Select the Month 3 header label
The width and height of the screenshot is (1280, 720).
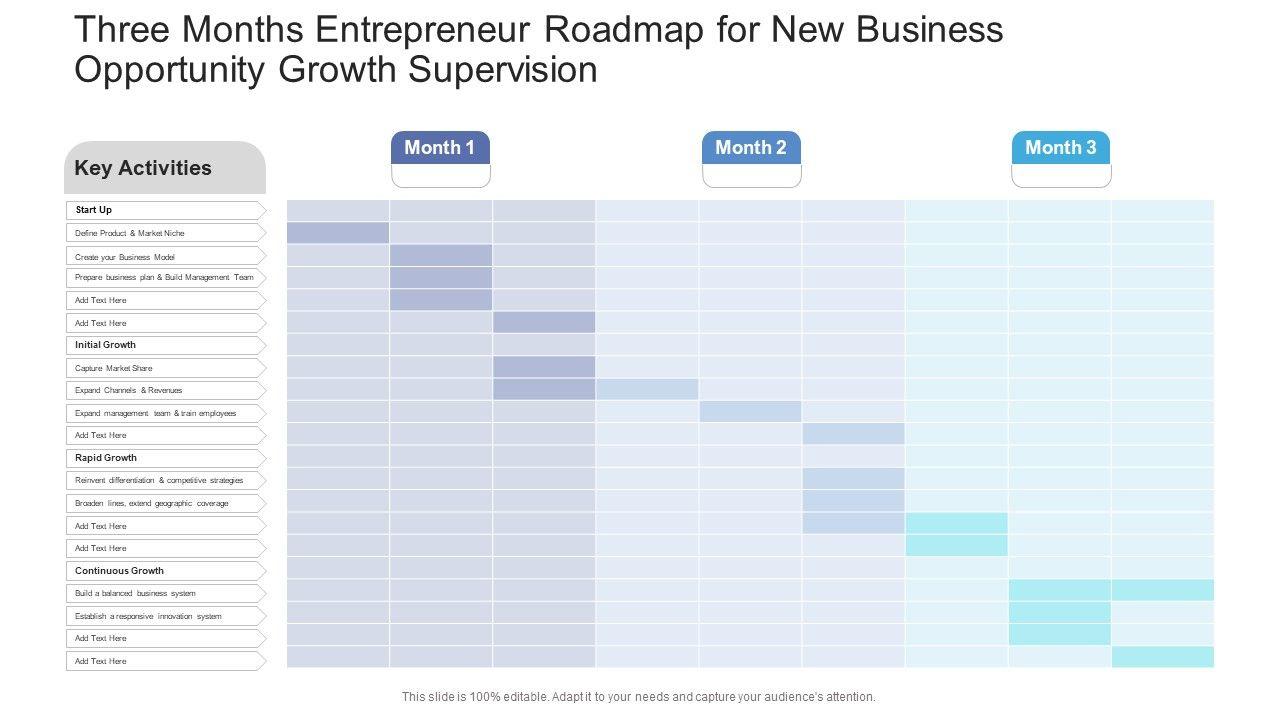[x=1061, y=148]
